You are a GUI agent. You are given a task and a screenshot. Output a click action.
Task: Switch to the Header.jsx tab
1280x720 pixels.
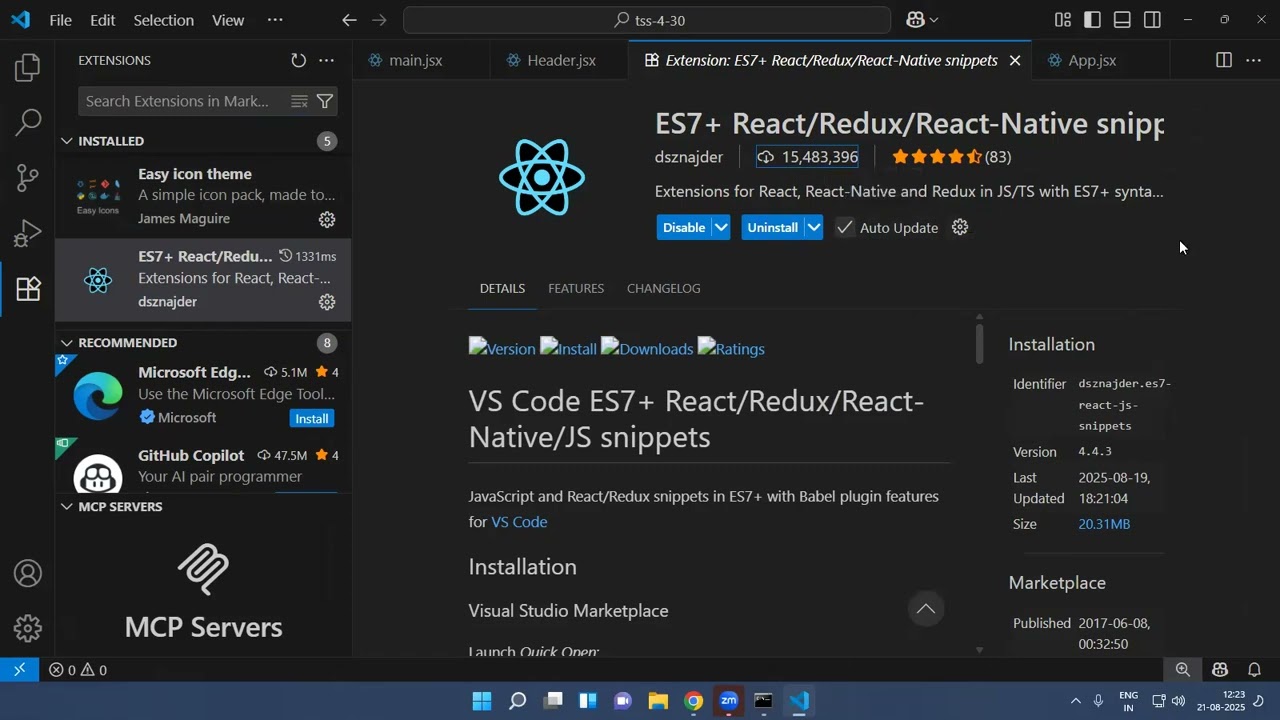click(560, 61)
